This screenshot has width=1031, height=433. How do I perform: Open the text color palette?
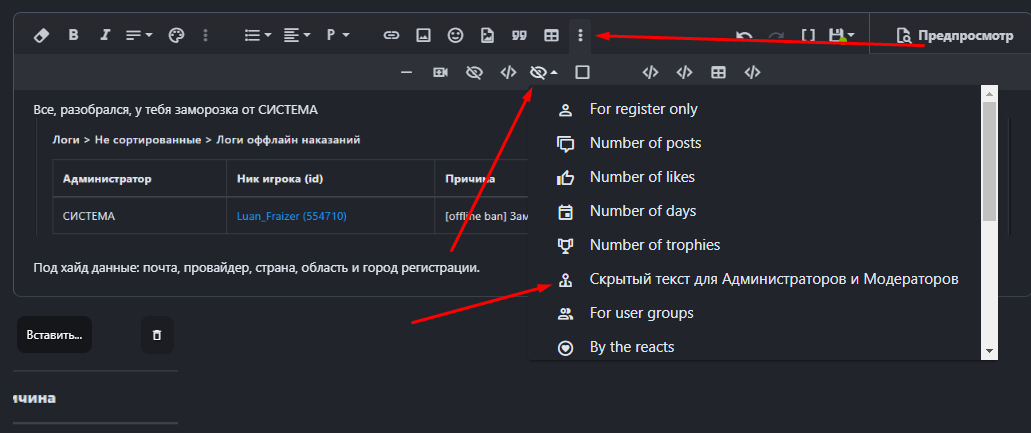point(176,35)
